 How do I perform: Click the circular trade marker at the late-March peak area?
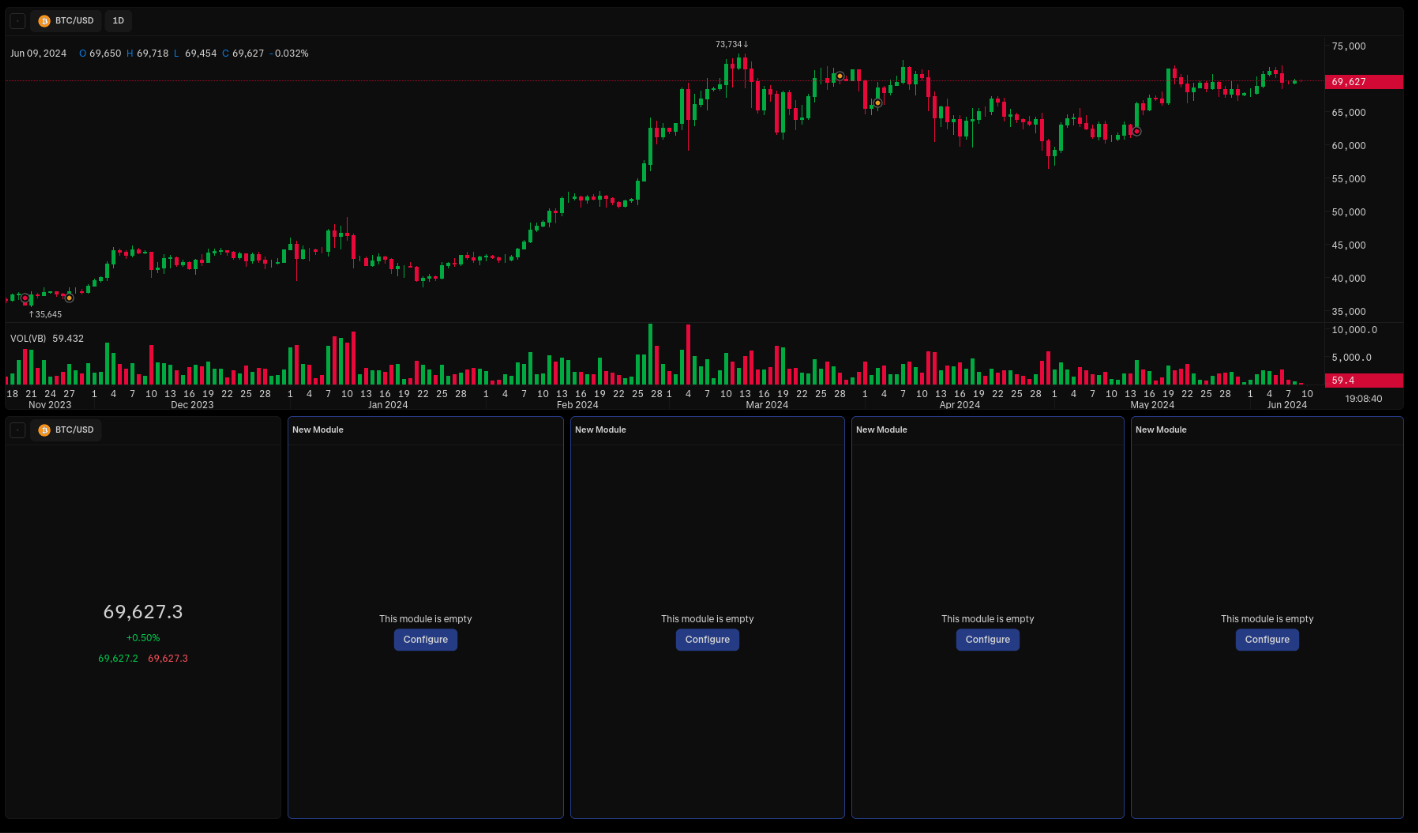pyautogui.click(x=840, y=75)
